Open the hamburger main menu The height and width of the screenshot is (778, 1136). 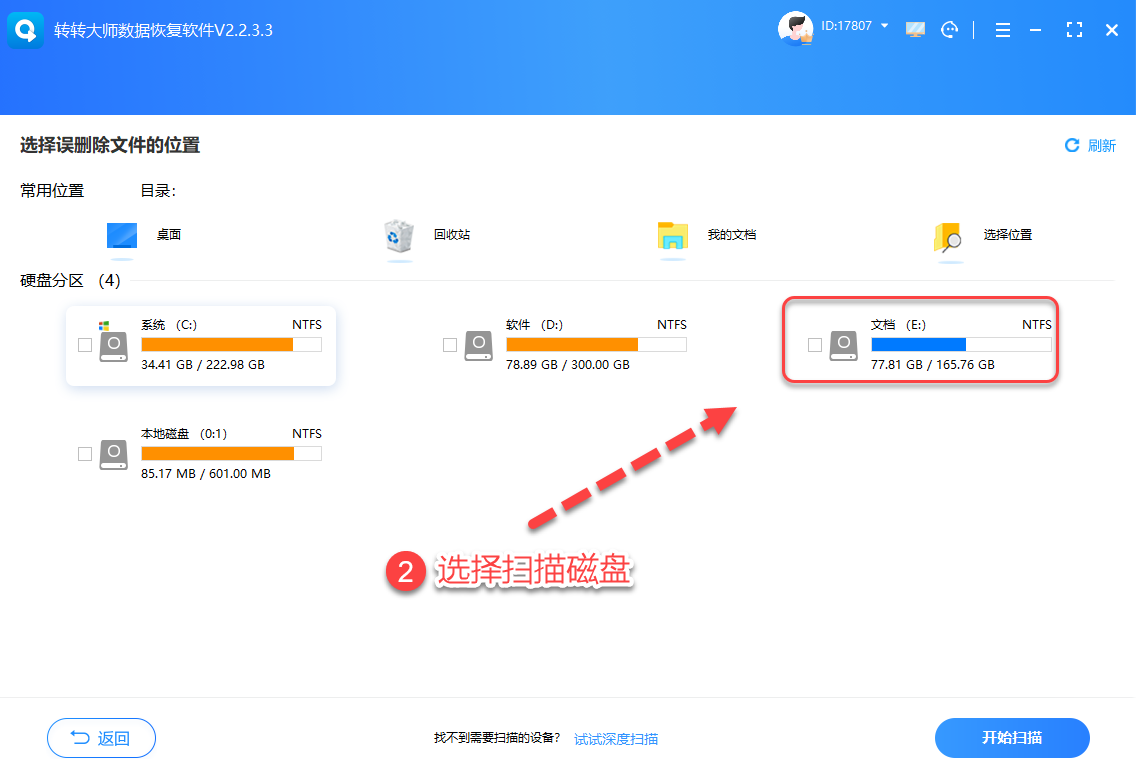pos(1002,30)
